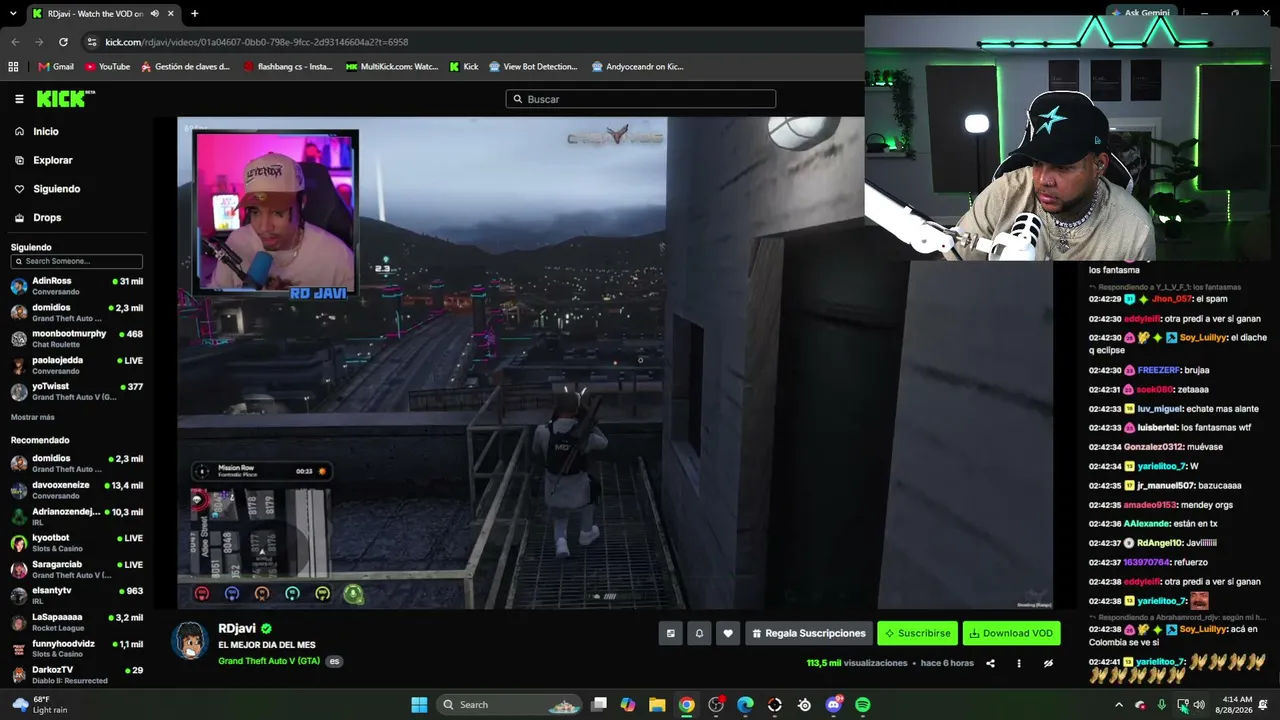Open yoTwisst channel in the sidebar

[x=77, y=391]
